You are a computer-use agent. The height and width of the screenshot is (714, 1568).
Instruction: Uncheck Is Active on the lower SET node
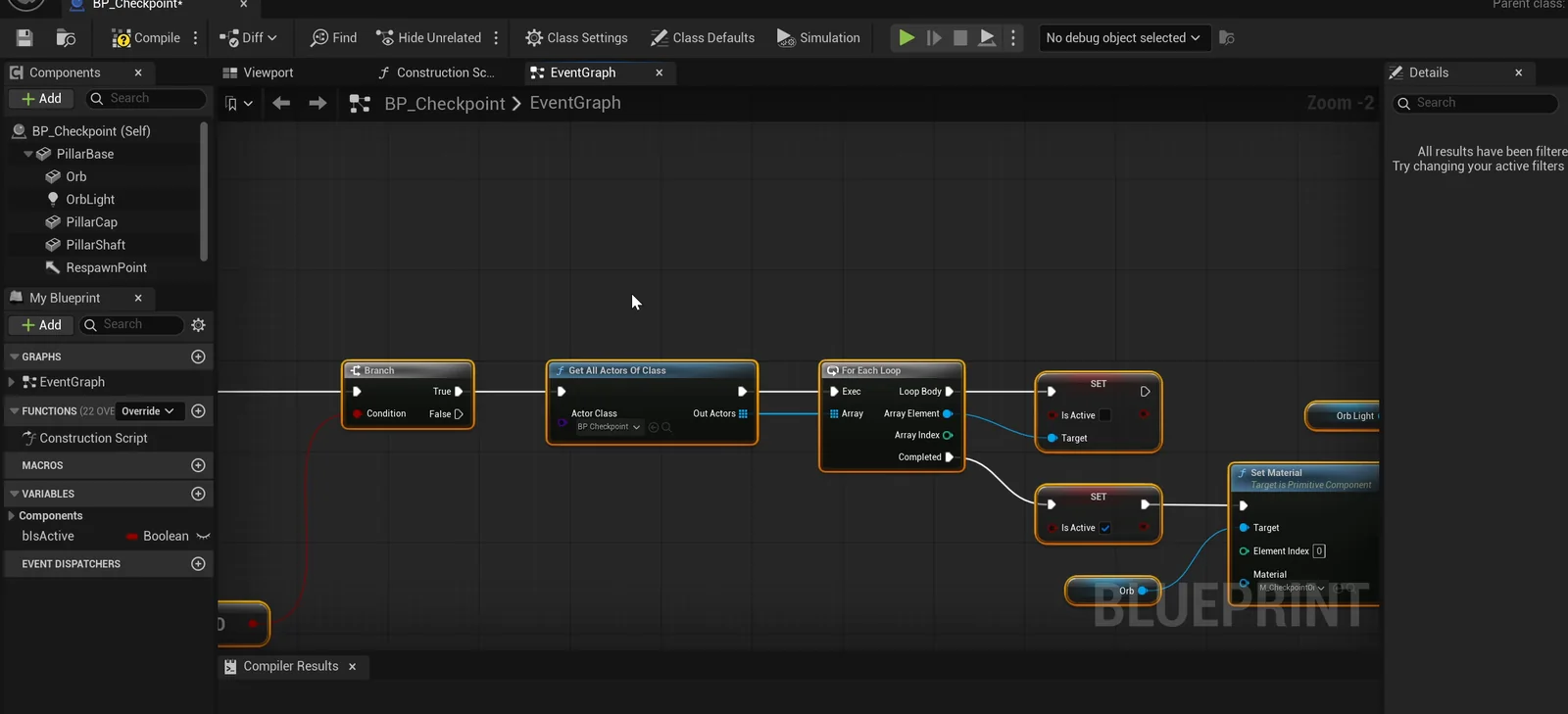1104,528
